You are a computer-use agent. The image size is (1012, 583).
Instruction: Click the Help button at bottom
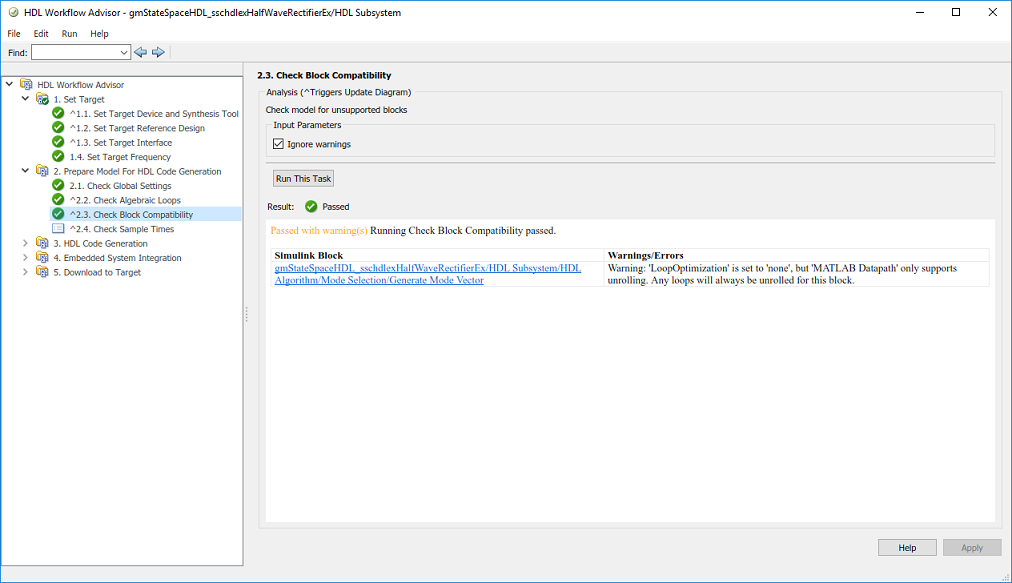[x=907, y=547]
